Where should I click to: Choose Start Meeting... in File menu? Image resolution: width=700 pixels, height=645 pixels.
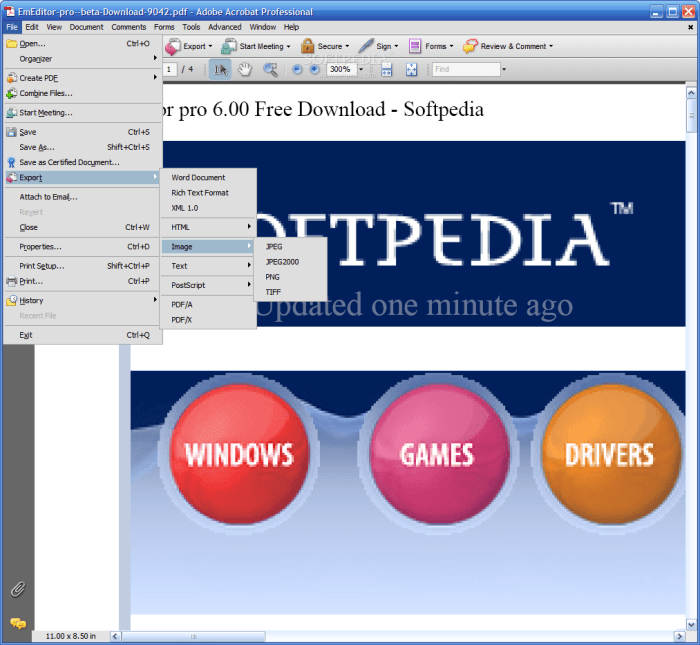click(x=83, y=112)
